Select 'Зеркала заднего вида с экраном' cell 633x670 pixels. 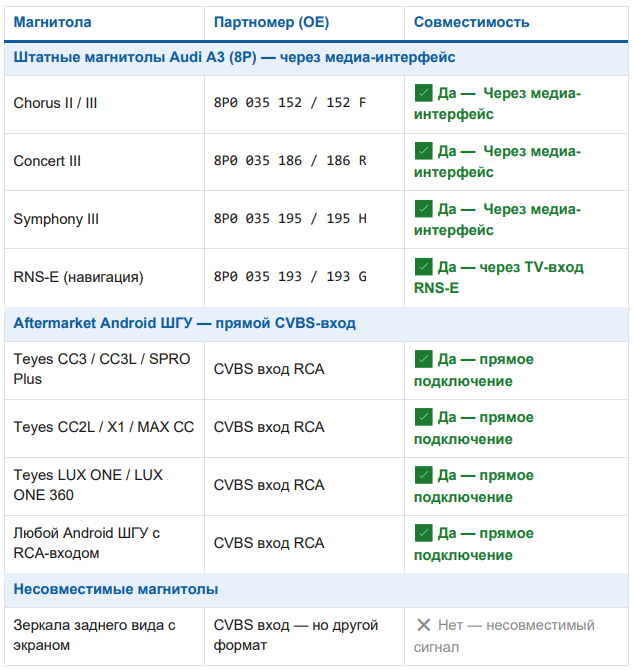point(104,636)
